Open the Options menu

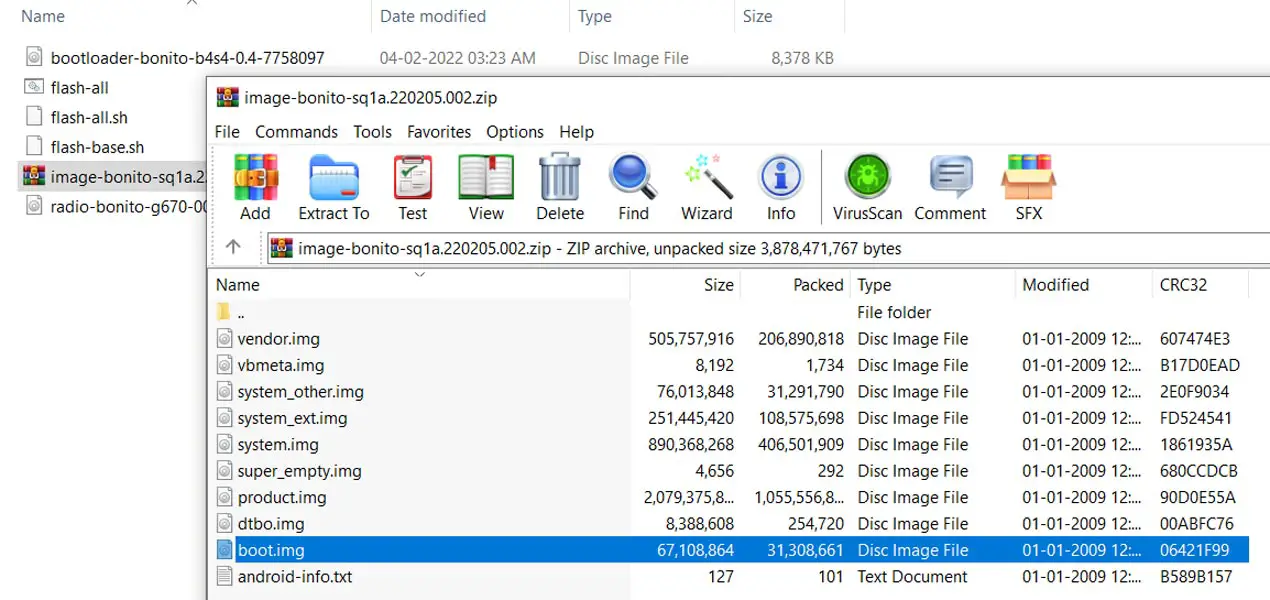pyautogui.click(x=515, y=132)
